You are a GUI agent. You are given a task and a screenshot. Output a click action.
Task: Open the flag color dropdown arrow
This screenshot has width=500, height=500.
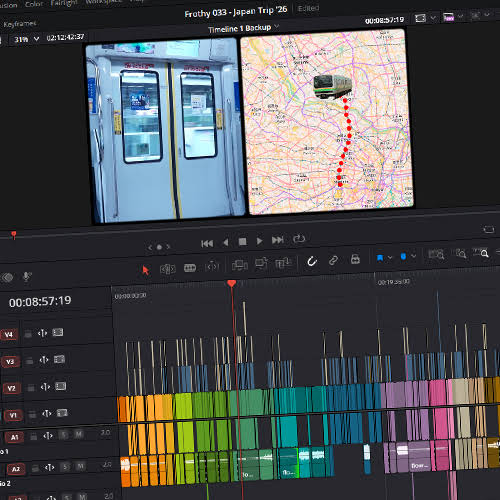[x=390, y=257]
